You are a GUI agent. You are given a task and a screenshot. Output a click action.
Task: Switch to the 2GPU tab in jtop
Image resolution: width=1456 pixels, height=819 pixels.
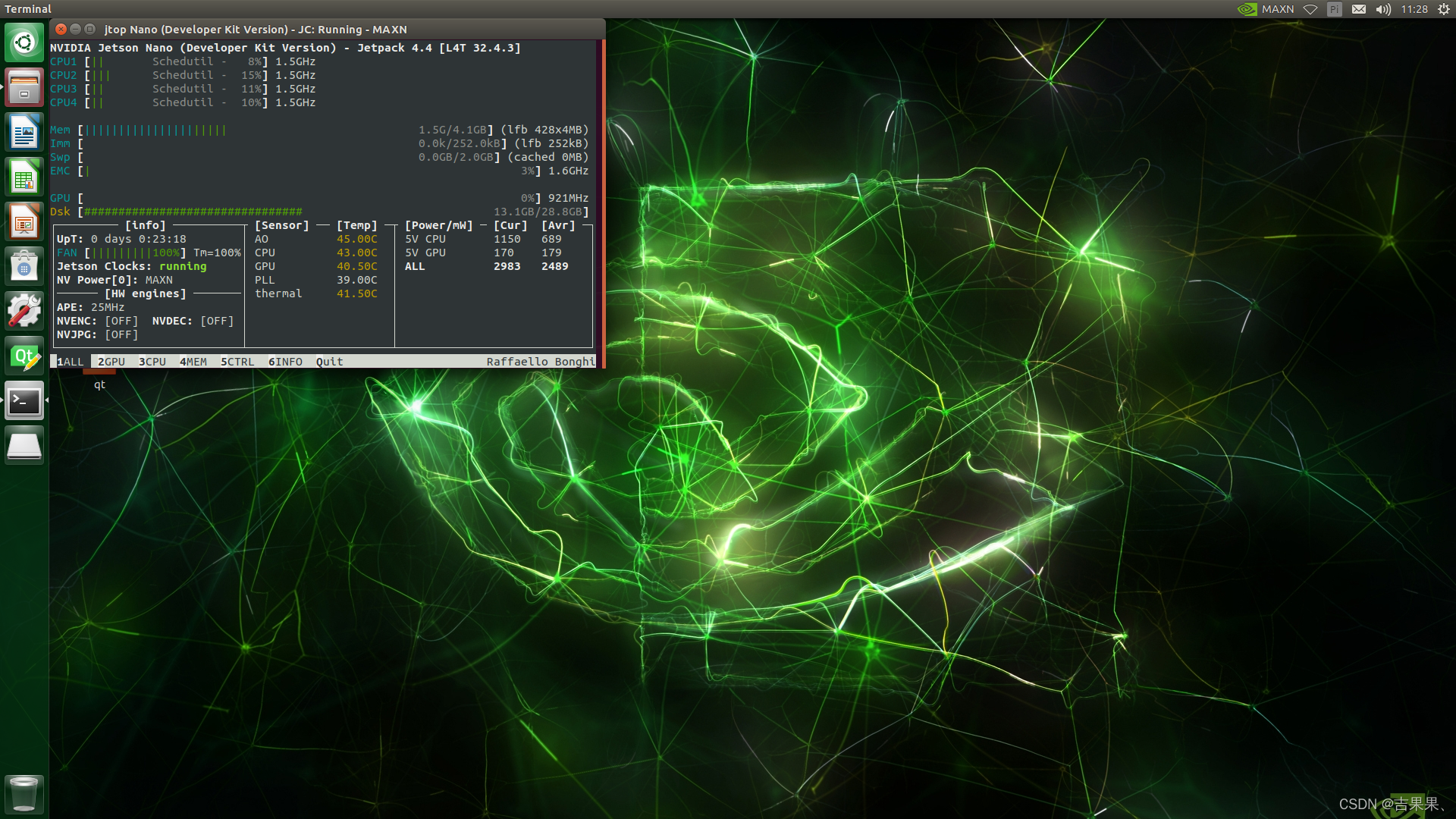[111, 362]
